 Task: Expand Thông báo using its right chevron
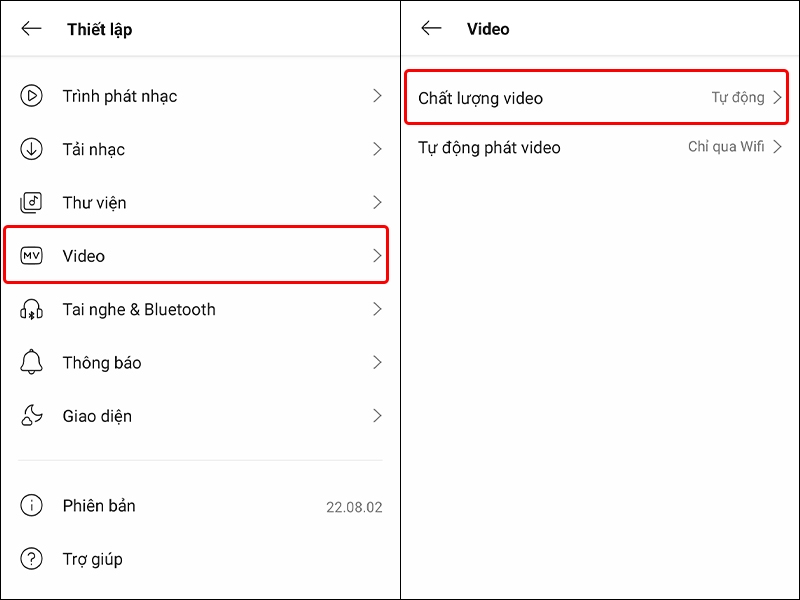click(x=377, y=362)
